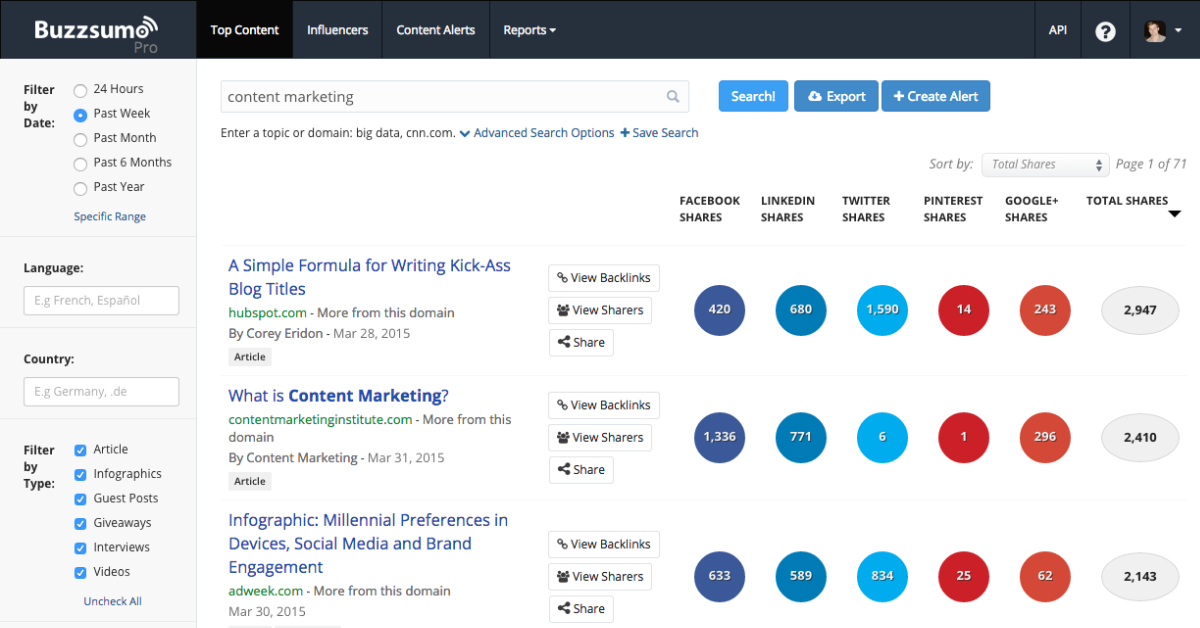Click the Export button
Image resolution: width=1200 pixels, height=628 pixels.
[836, 96]
